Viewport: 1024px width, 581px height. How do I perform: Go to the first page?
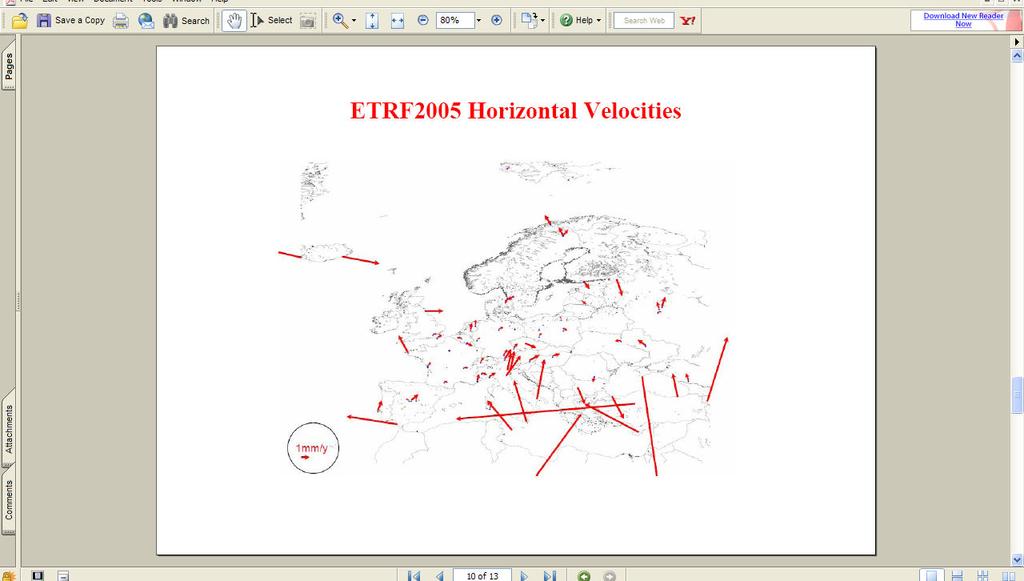click(x=413, y=576)
